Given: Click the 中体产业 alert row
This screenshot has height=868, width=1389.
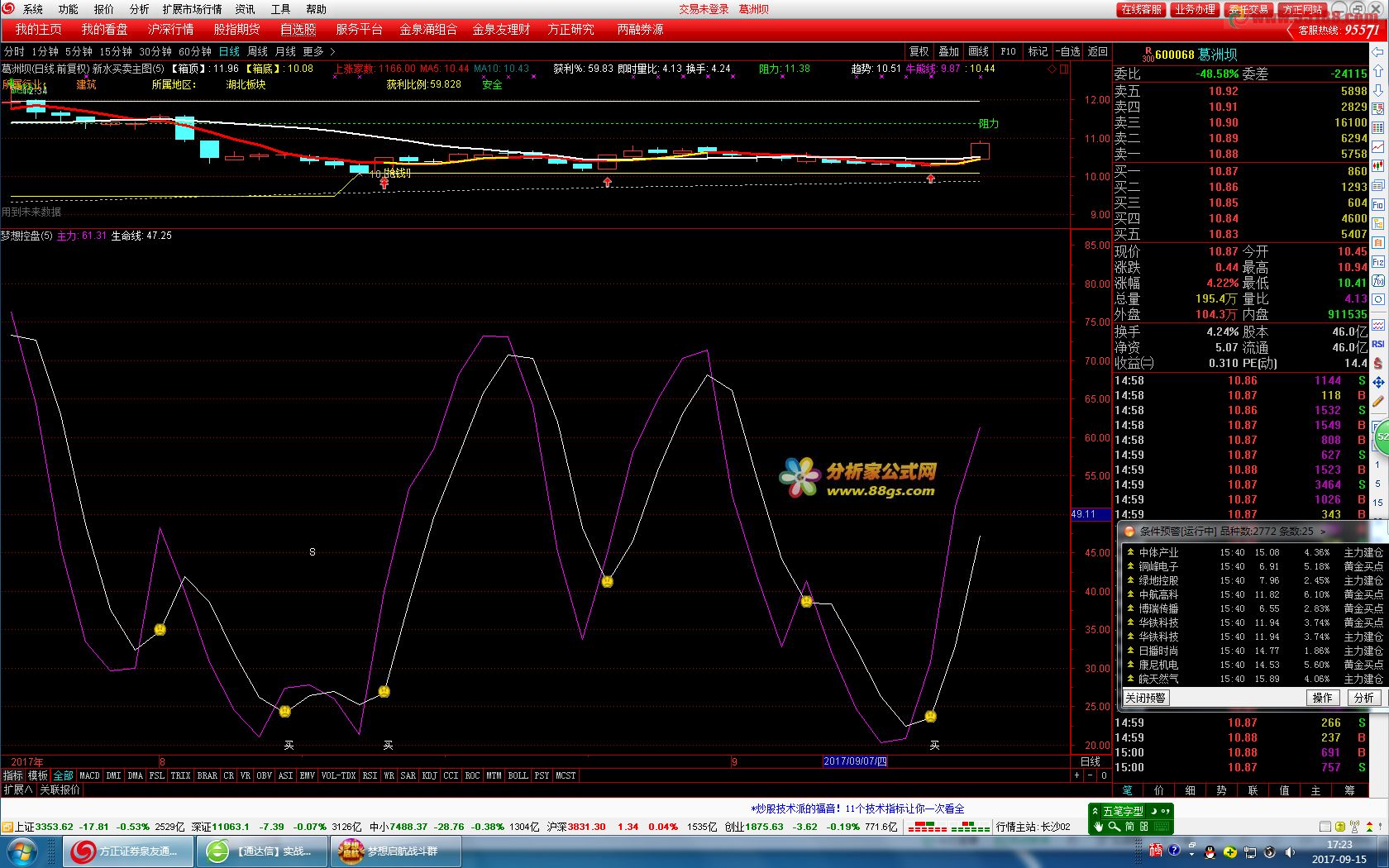Looking at the screenshot, I should coord(1253,552).
